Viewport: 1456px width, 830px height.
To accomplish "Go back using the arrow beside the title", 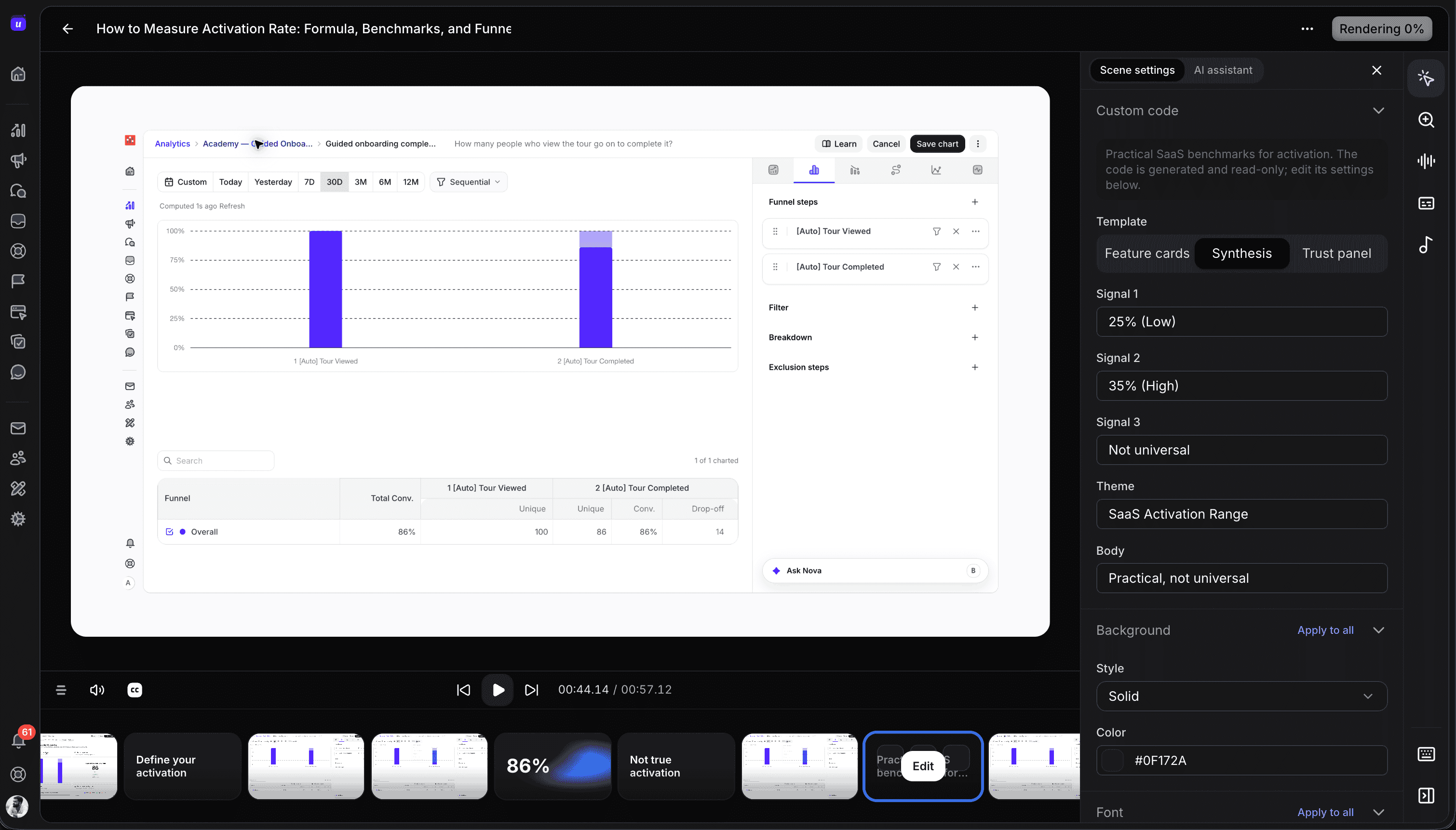I will click(68, 28).
